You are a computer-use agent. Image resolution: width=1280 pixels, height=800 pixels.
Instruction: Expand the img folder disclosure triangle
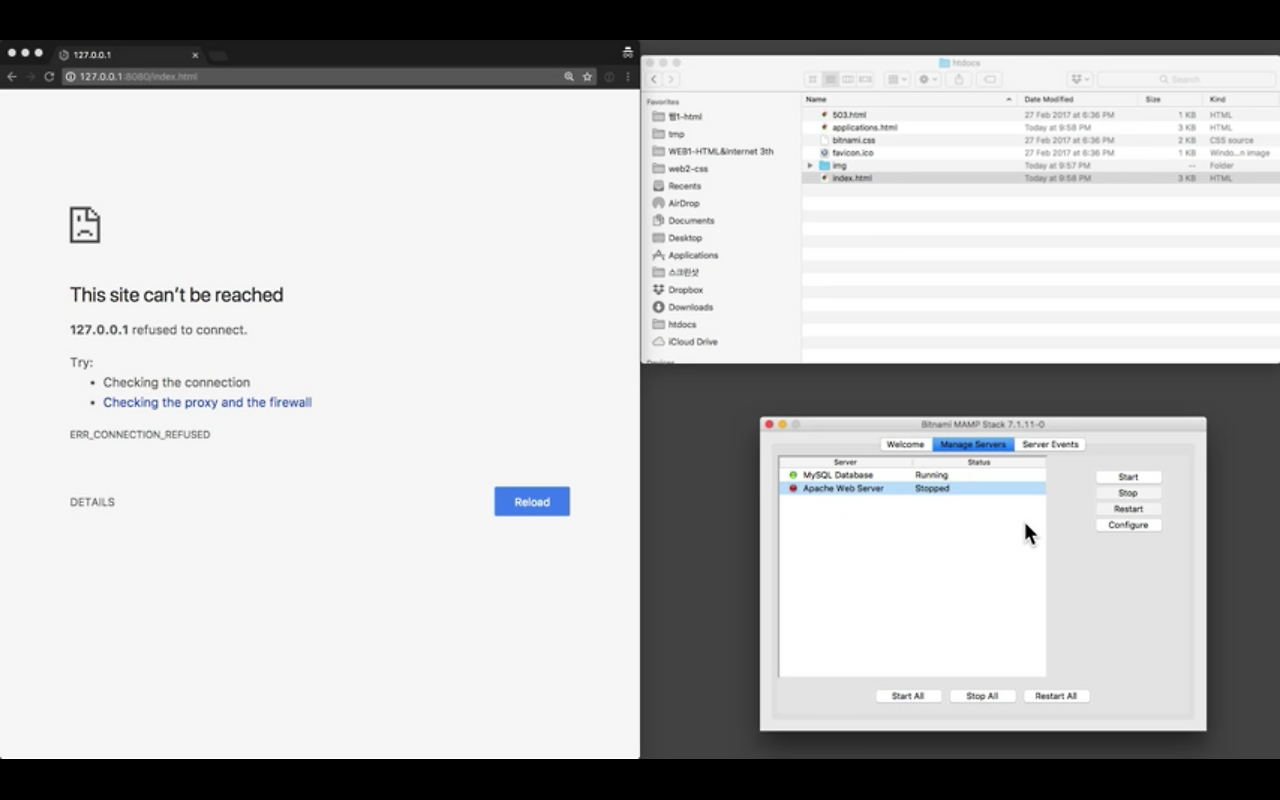click(x=811, y=165)
